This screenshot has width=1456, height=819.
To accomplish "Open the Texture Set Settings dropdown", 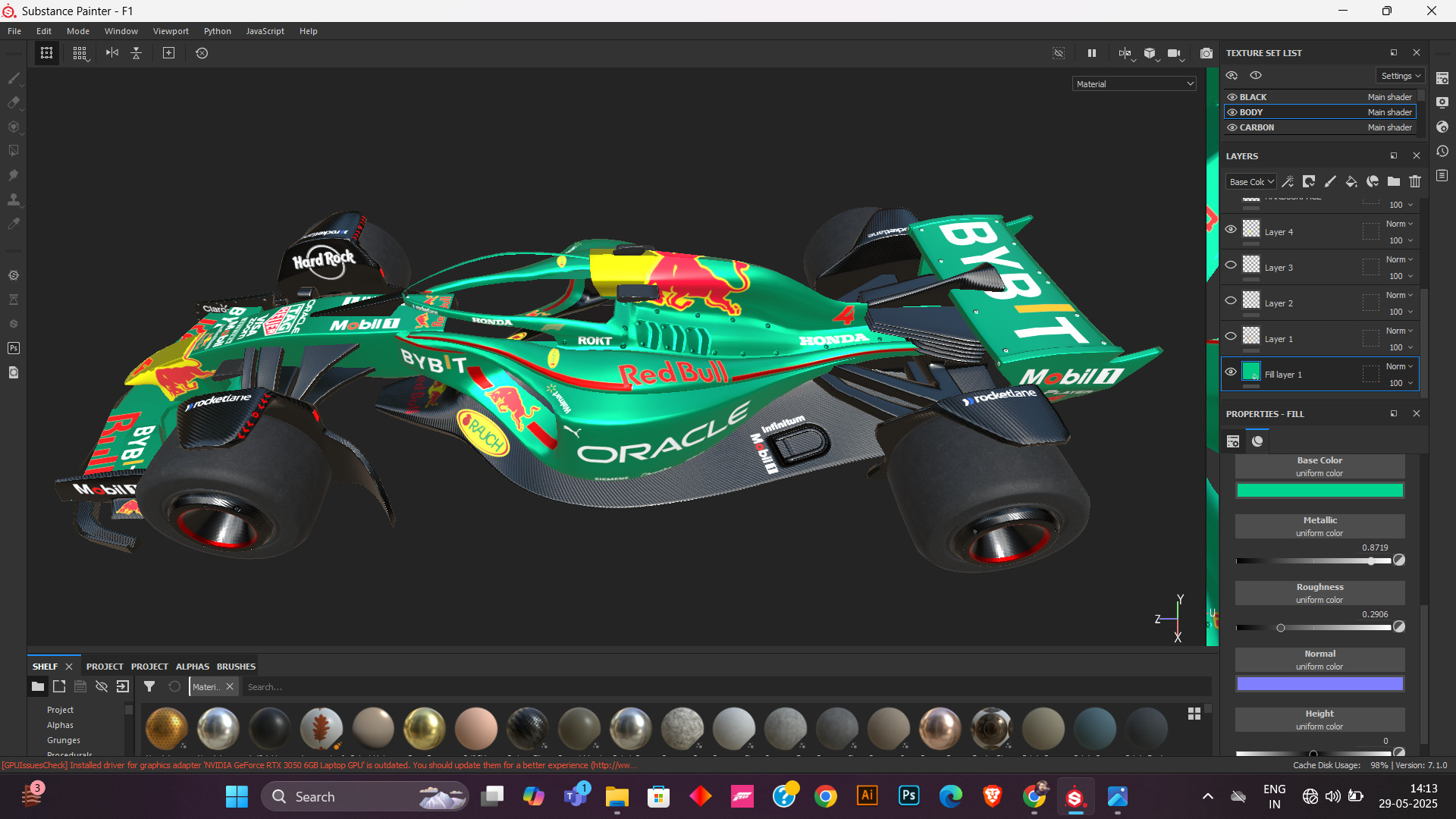I will point(1401,76).
